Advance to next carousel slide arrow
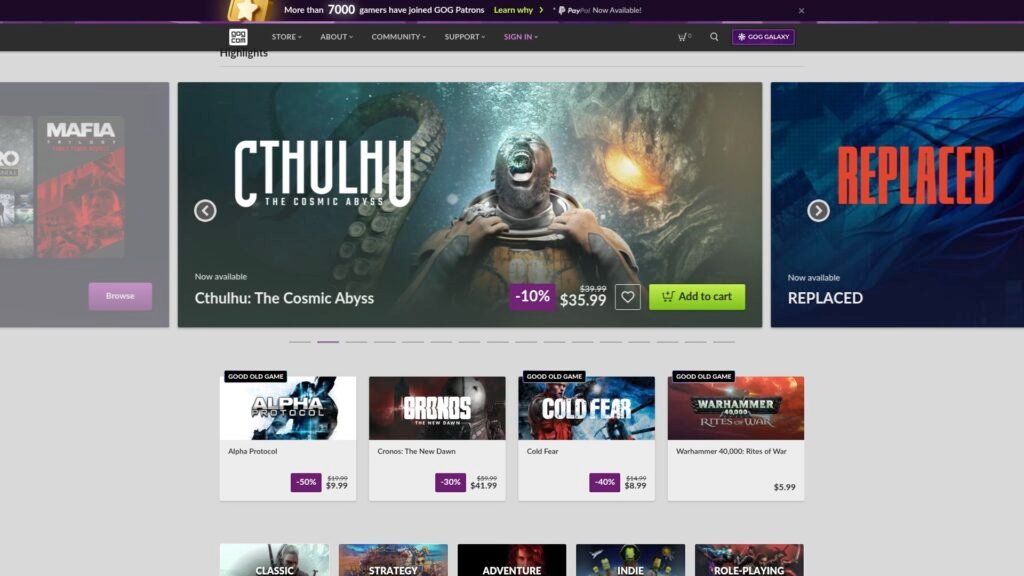This screenshot has height=576, width=1024. [818, 211]
